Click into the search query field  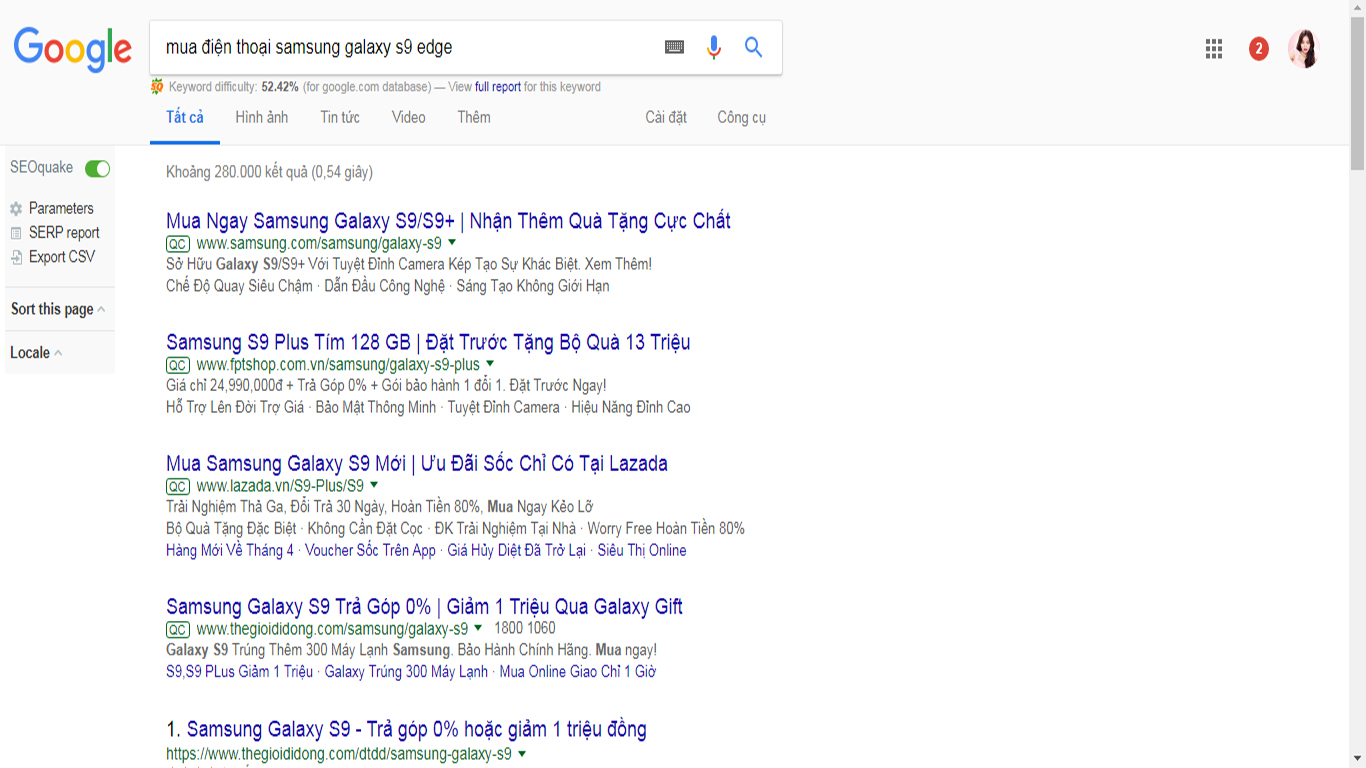click(405, 47)
